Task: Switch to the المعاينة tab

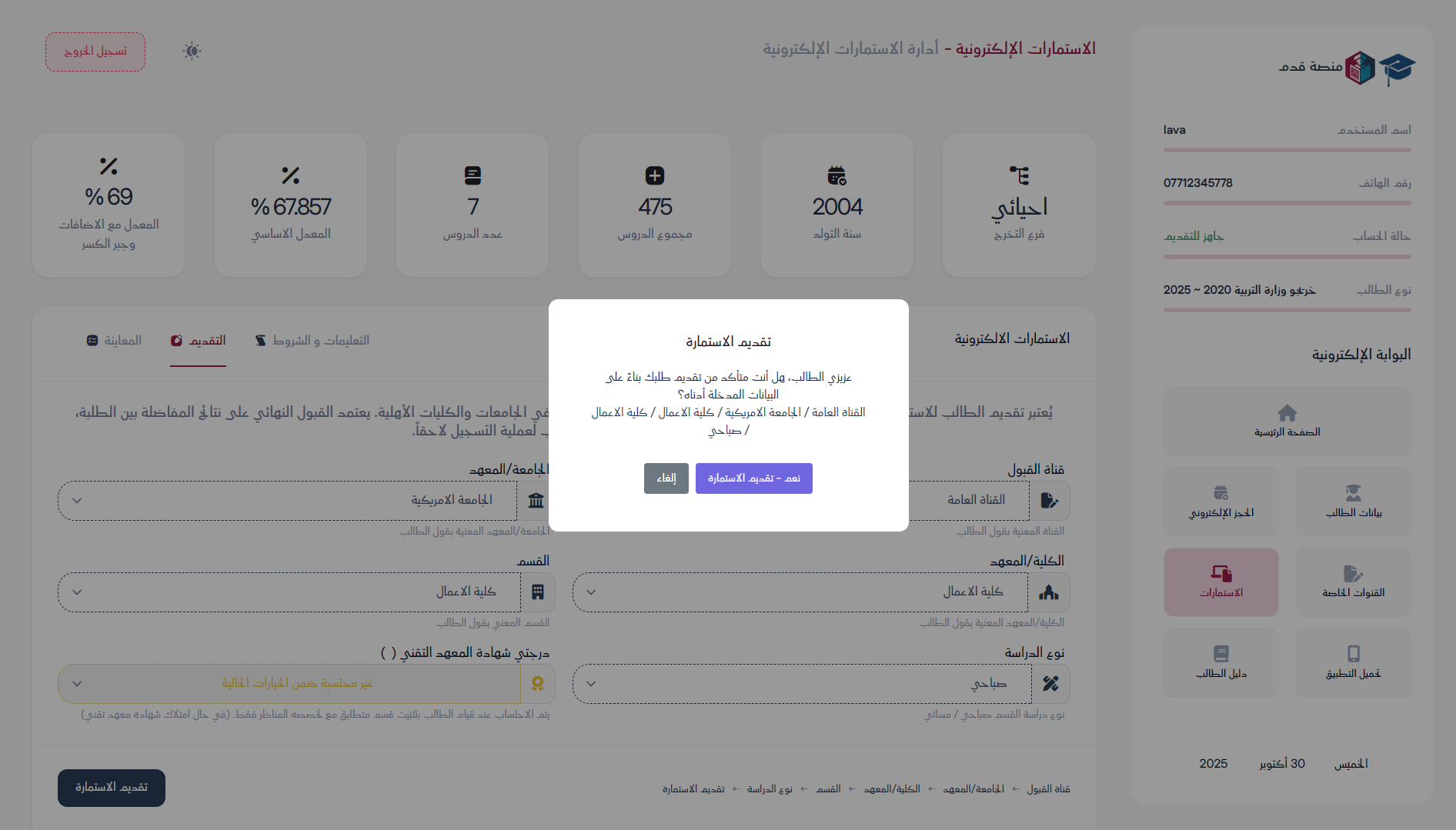Action: (x=114, y=341)
